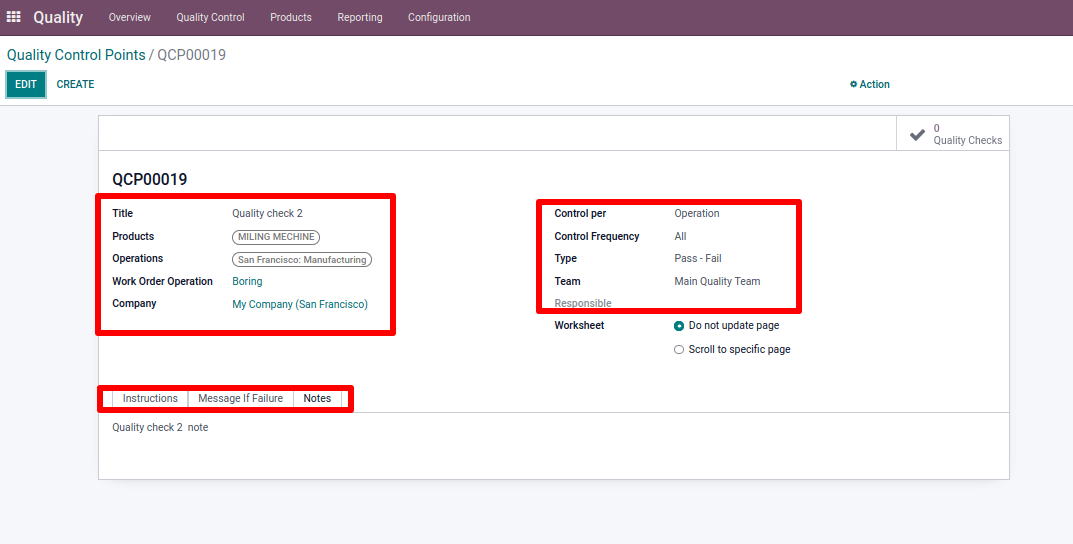Viewport: 1073px width, 544px height.
Task: Open the Boring work order operation link
Action: coord(247,281)
